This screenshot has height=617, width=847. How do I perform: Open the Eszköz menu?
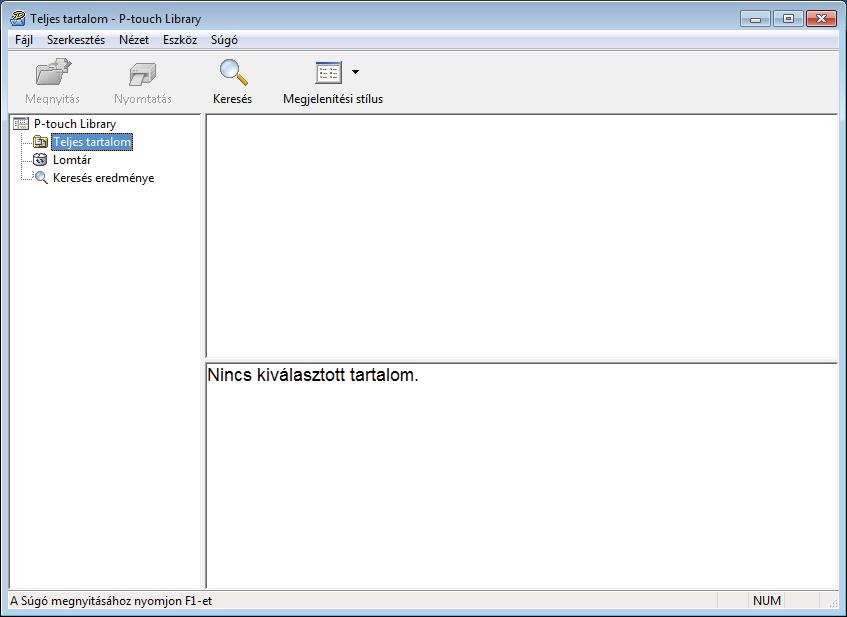[180, 40]
